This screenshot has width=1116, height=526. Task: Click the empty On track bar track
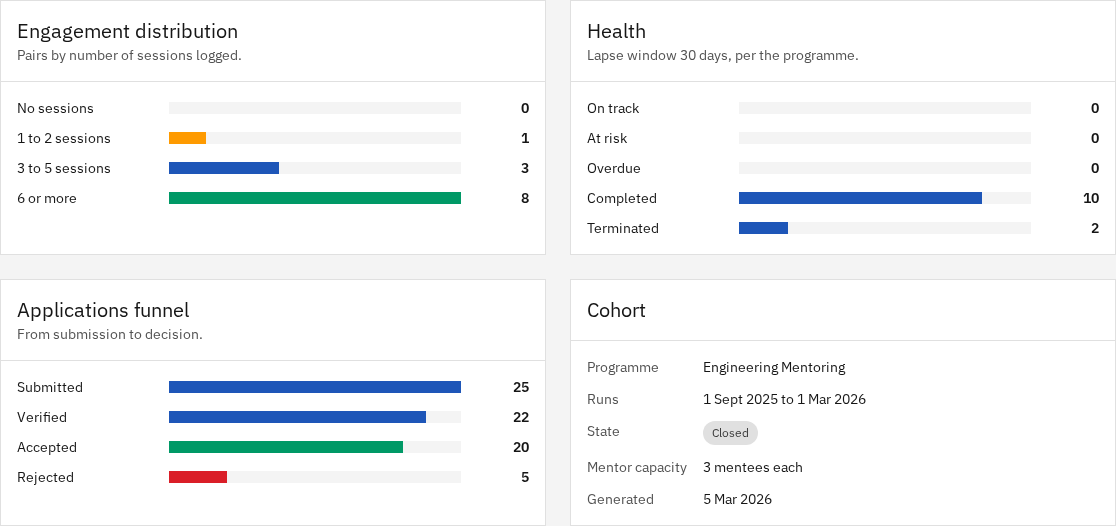coord(885,108)
